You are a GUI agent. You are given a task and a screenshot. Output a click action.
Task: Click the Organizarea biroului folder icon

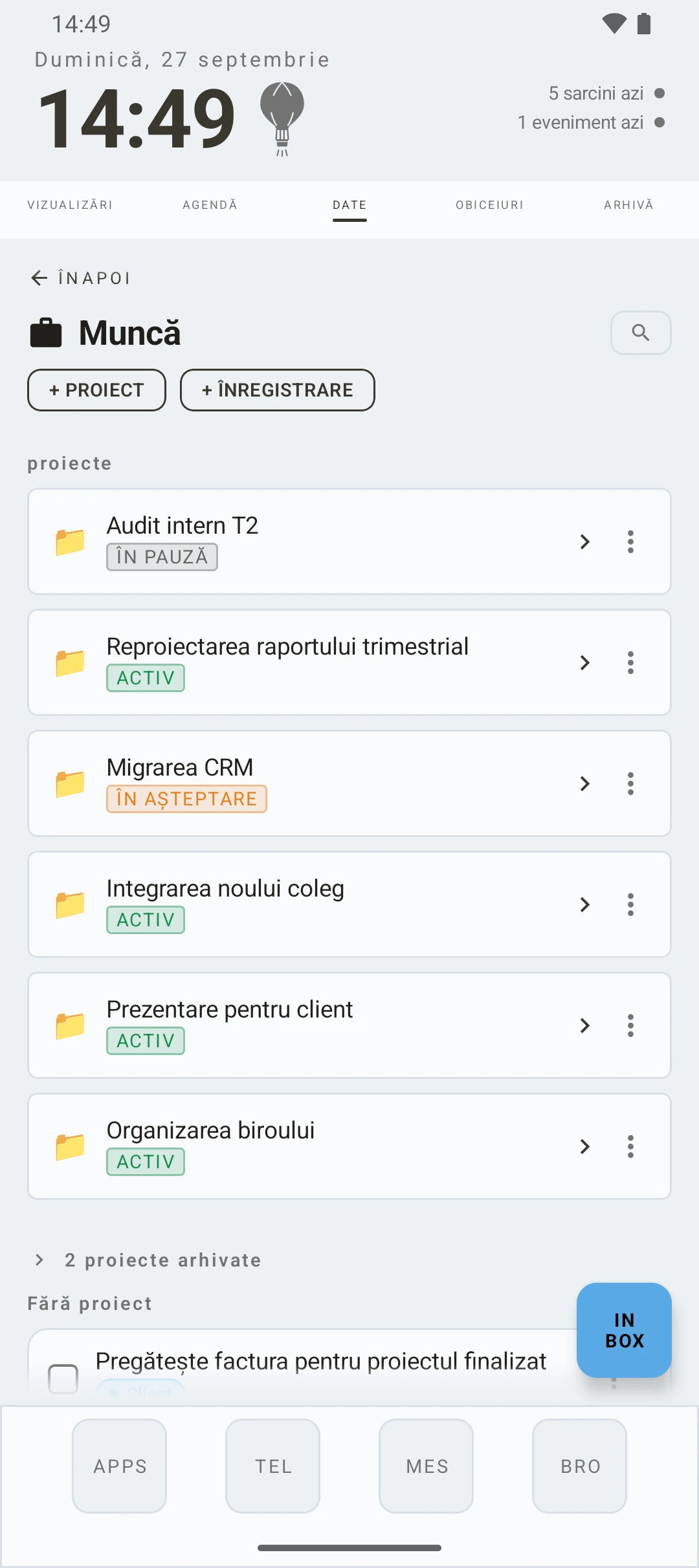coord(70,1146)
